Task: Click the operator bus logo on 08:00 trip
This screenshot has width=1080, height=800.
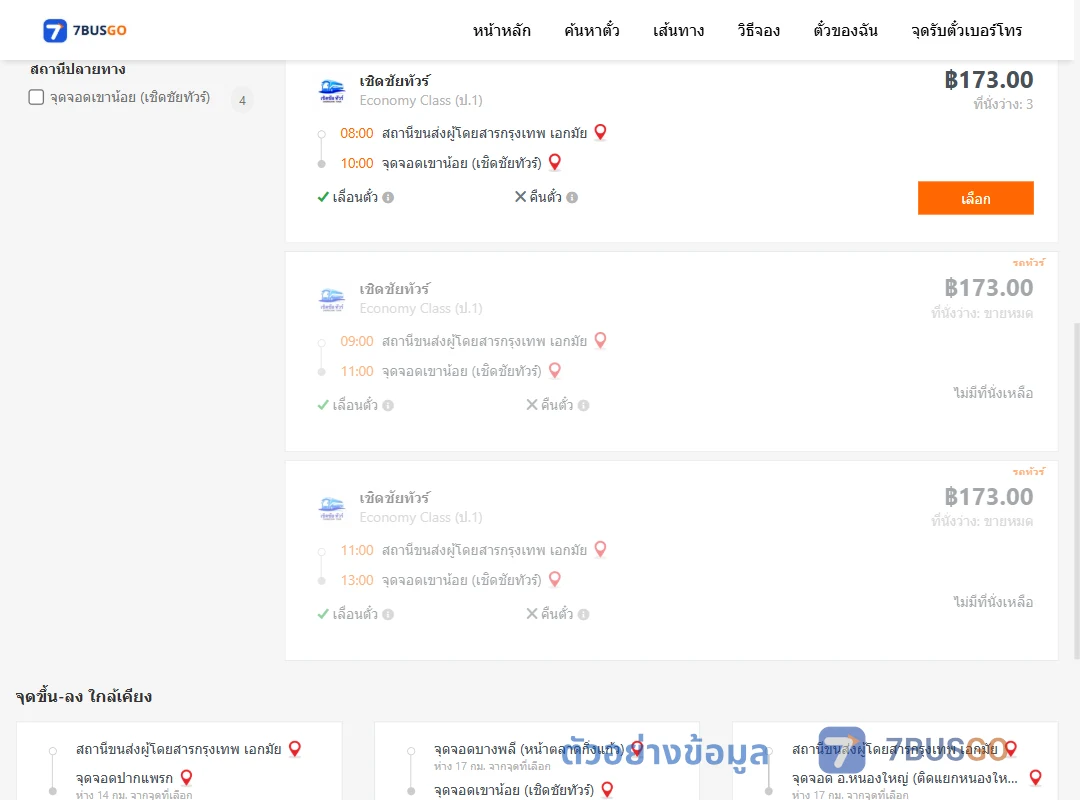Action: point(332,91)
